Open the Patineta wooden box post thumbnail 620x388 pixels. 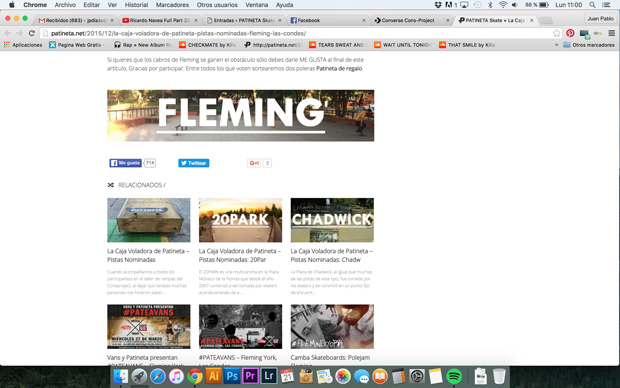point(149,220)
